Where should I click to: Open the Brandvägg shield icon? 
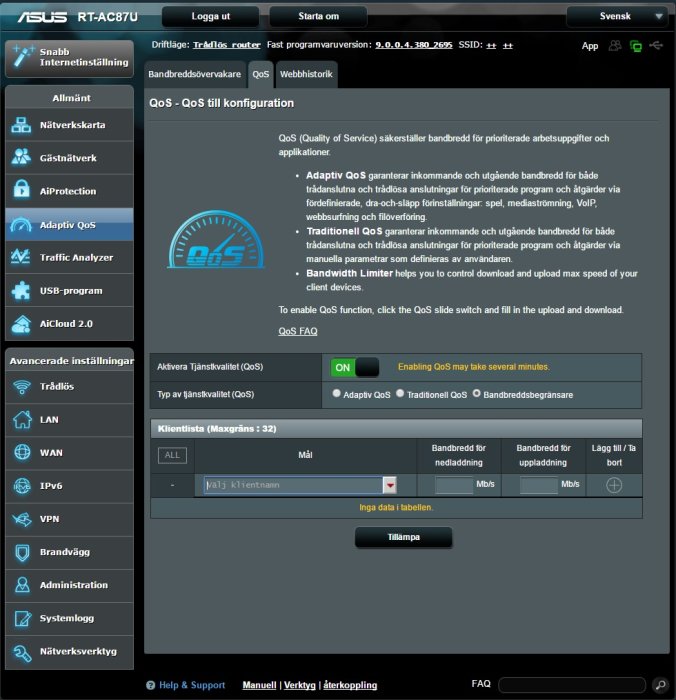(x=22, y=552)
